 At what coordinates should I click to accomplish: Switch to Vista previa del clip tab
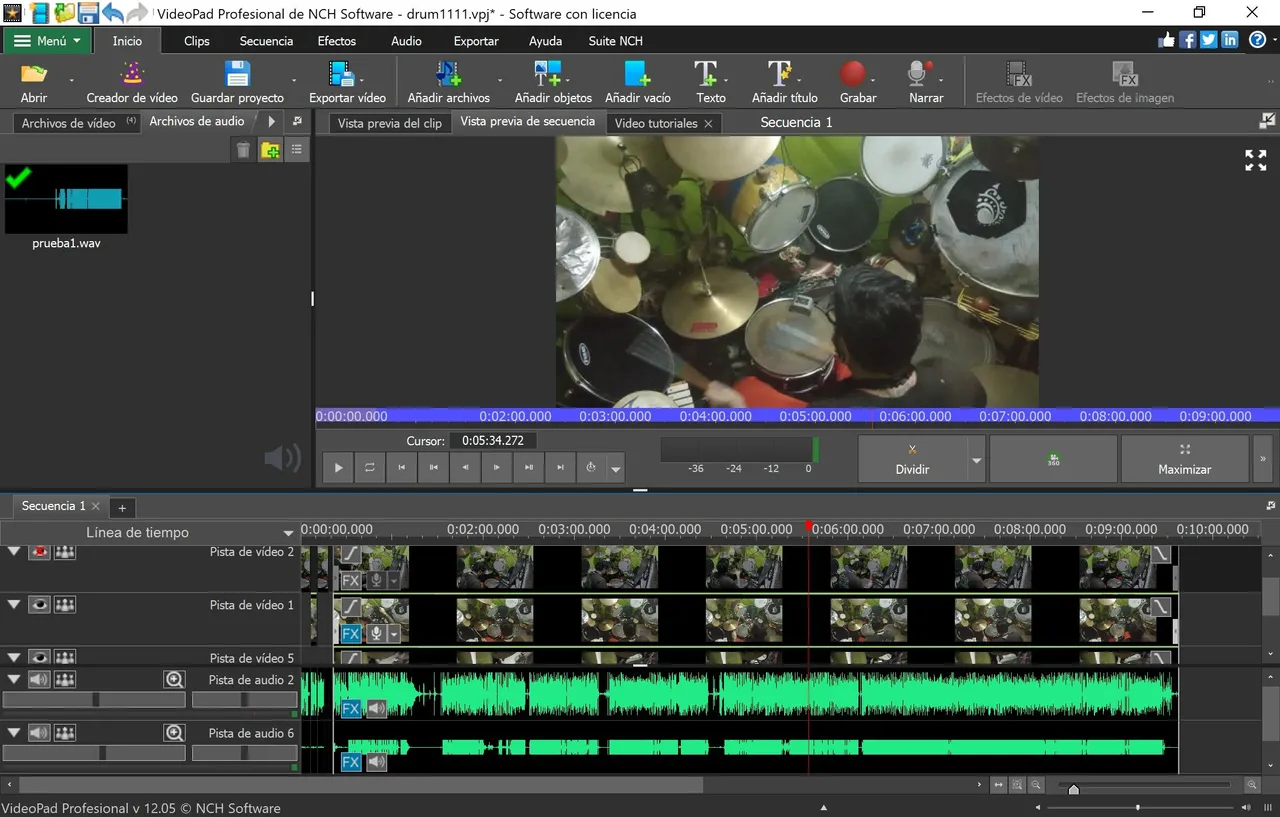(390, 123)
